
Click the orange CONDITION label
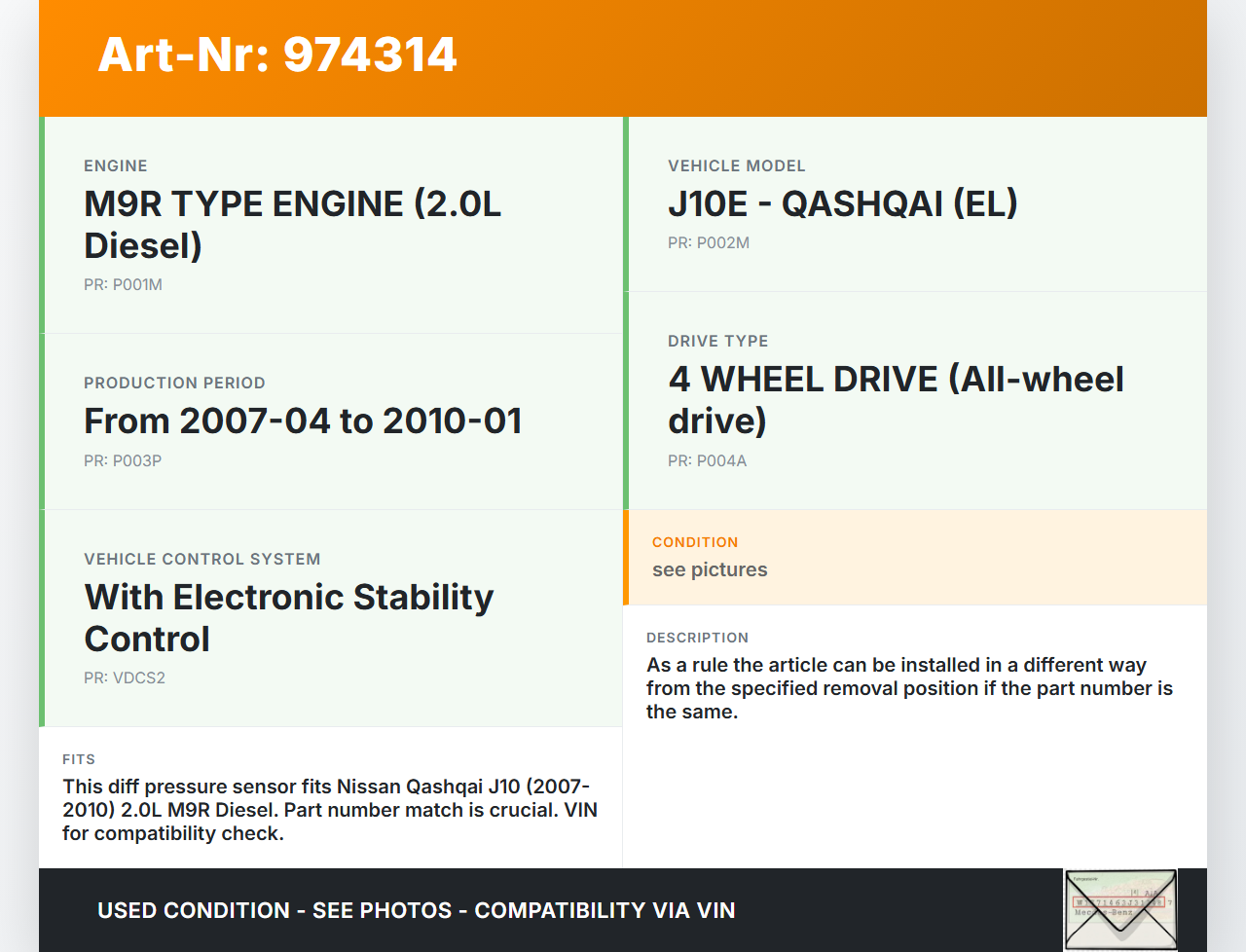coord(695,542)
